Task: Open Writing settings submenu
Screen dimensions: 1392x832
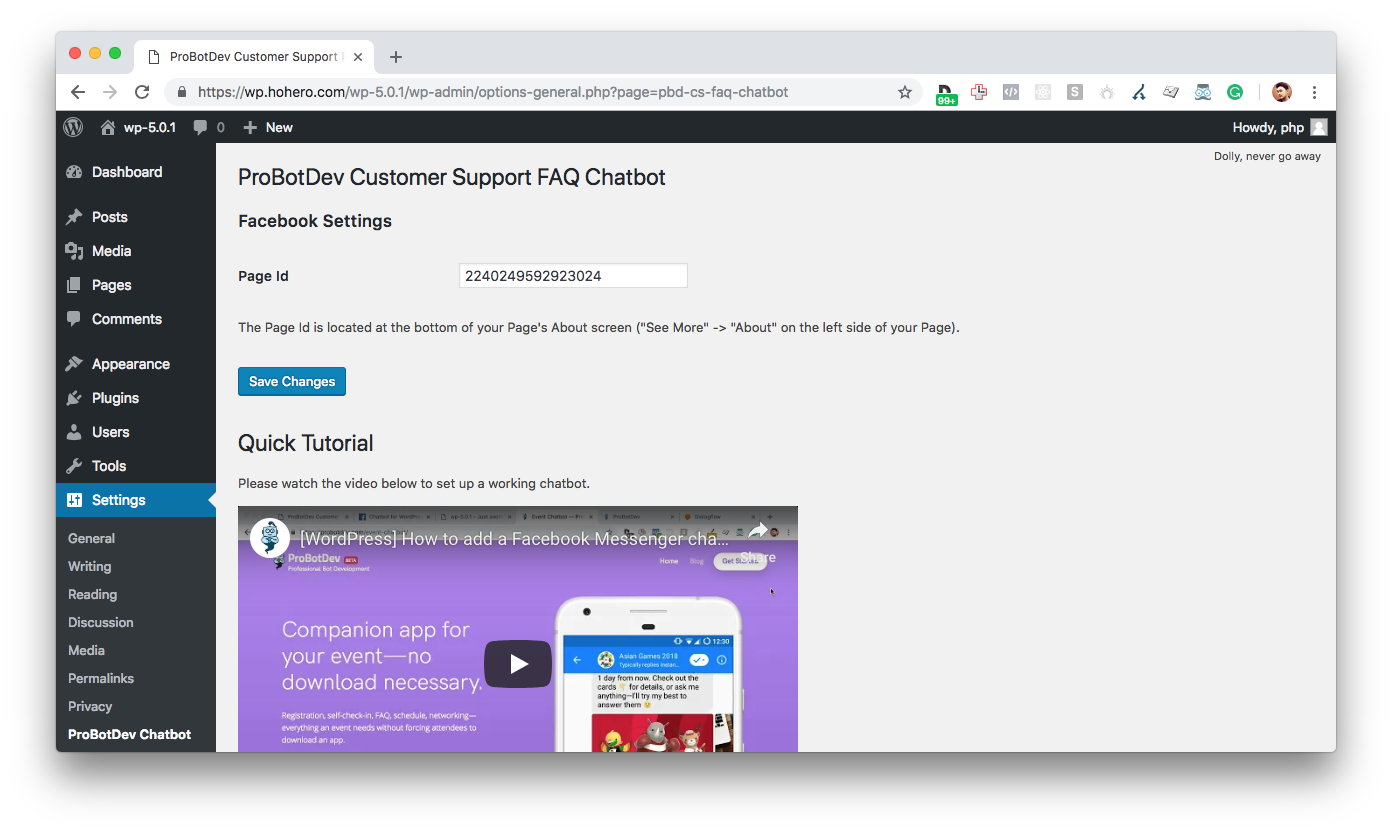Action: [90, 566]
